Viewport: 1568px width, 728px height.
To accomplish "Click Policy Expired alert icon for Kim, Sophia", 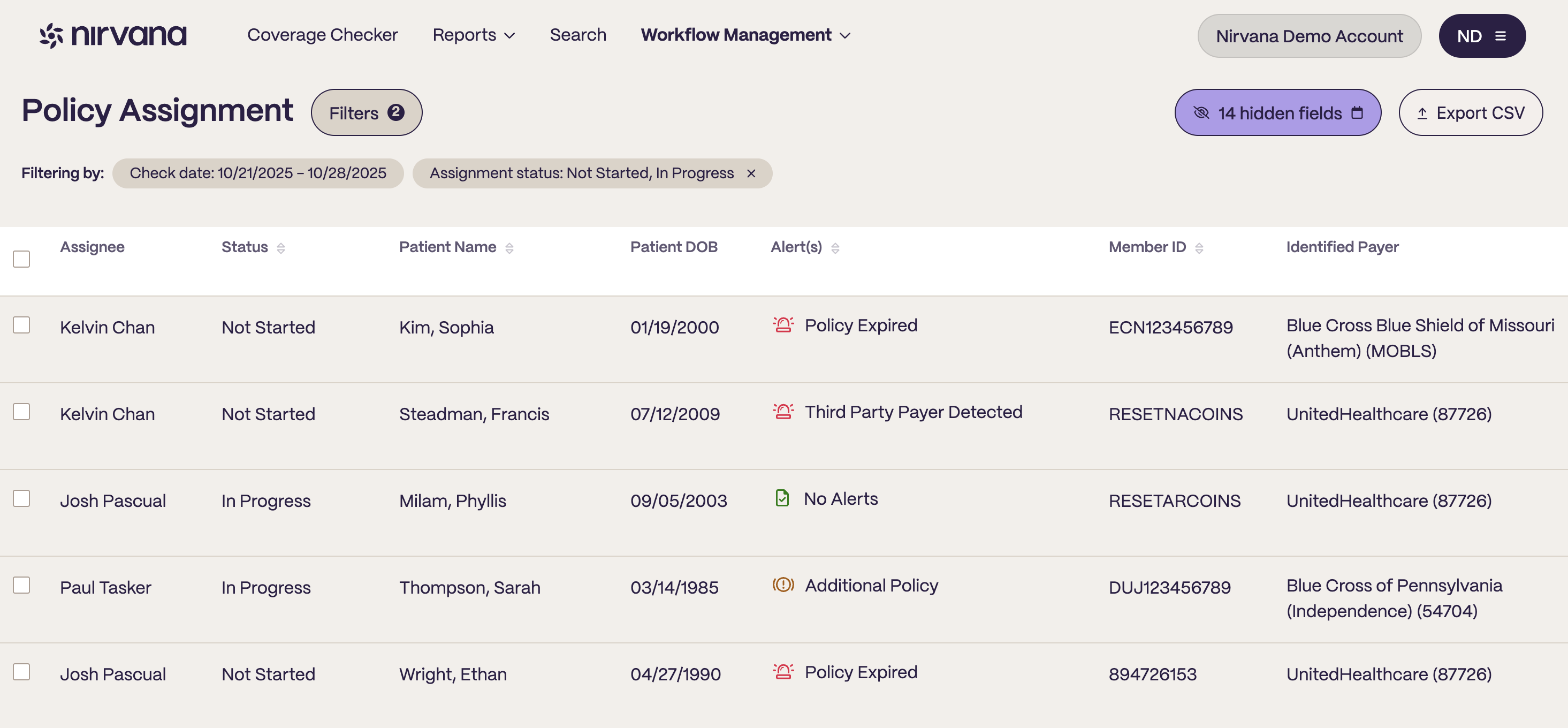I will pyautogui.click(x=783, y=325).
